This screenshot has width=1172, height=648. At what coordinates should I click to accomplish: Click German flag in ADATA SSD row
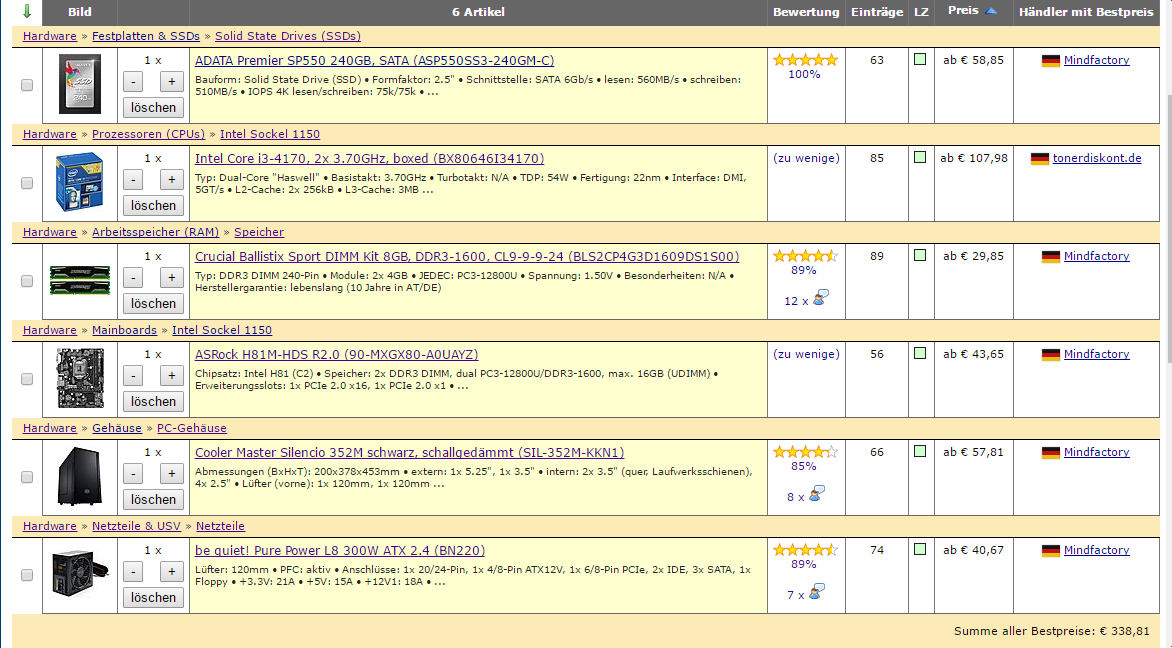1051,61
